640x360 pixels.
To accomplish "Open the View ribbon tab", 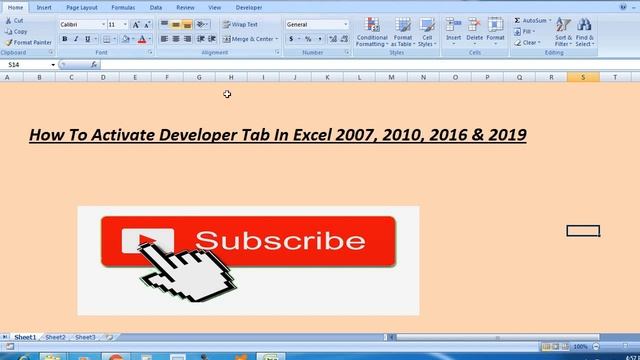I will [214, 7].
